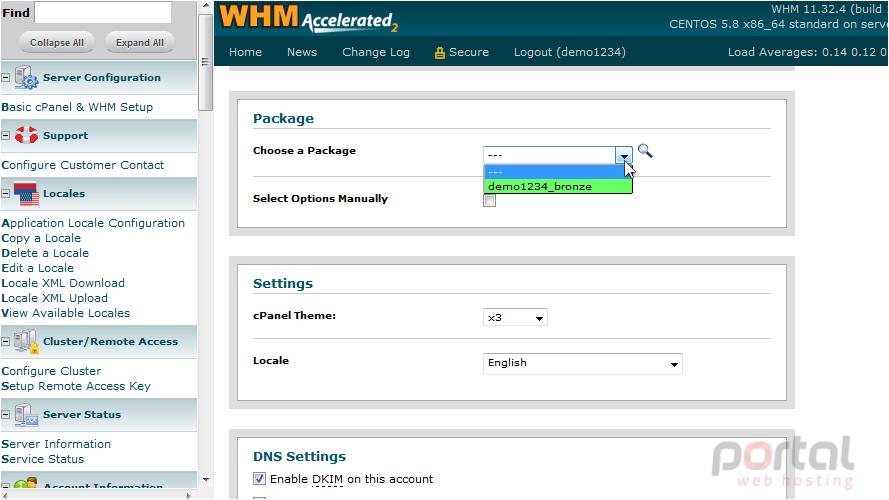Select demo1234_bronze package option
Image resolution: width=889 pixels, height=500 pixels.
tap(558, 187)
